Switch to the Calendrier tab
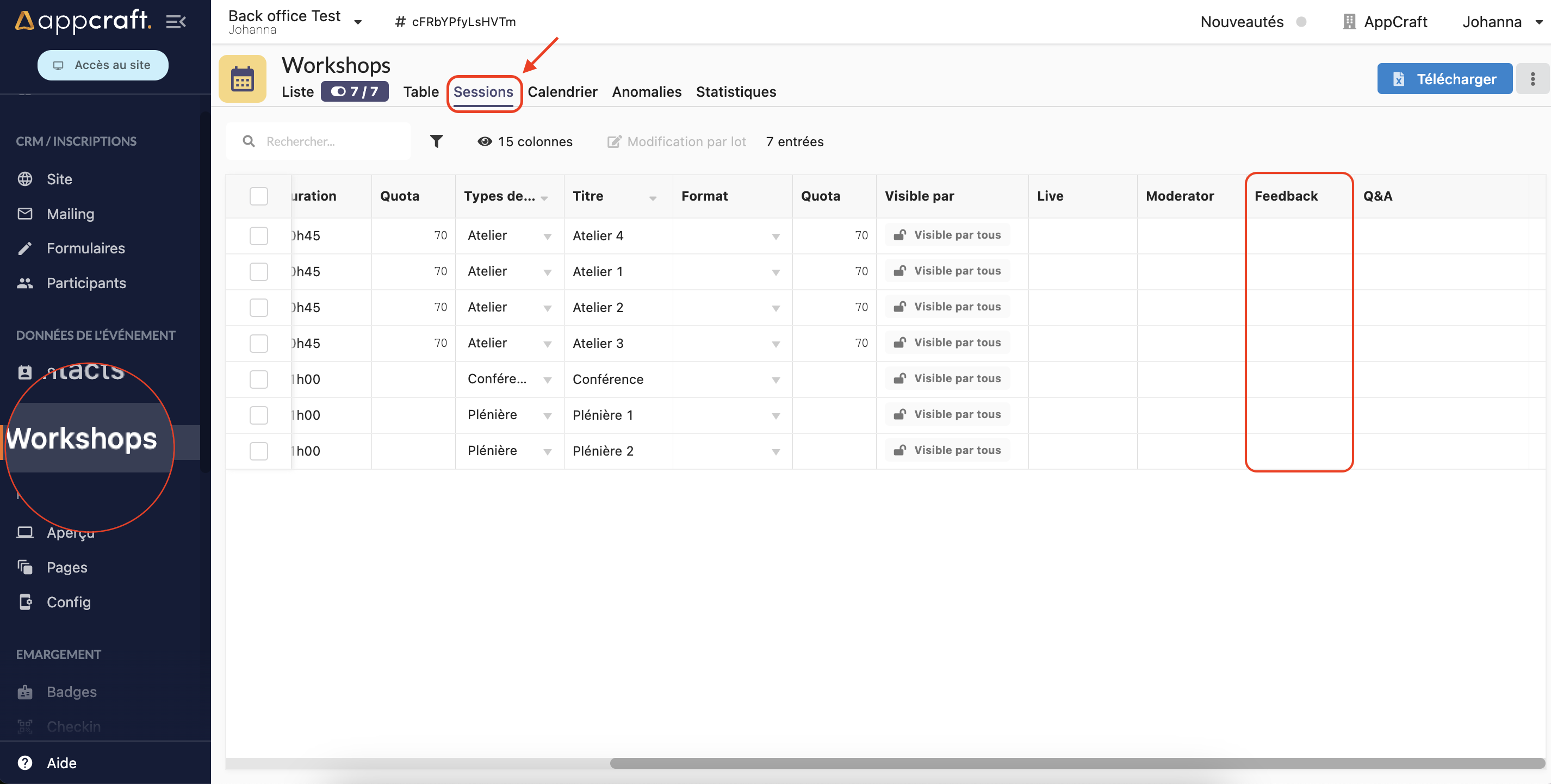 562,91
